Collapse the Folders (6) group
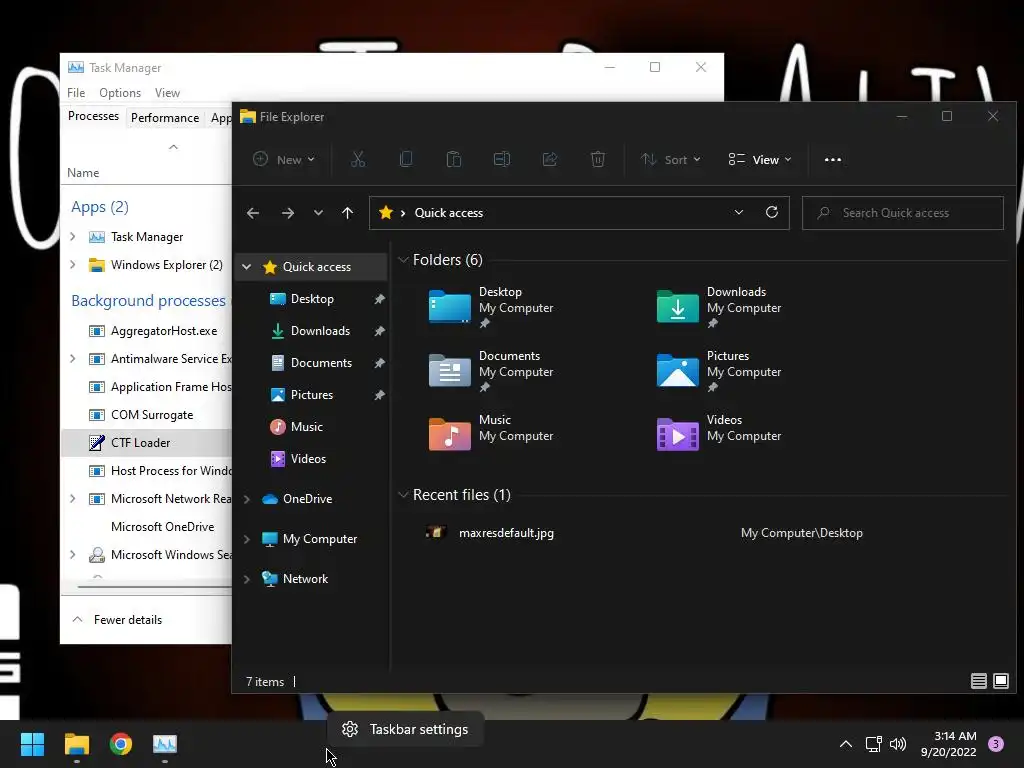 [403, 260]
